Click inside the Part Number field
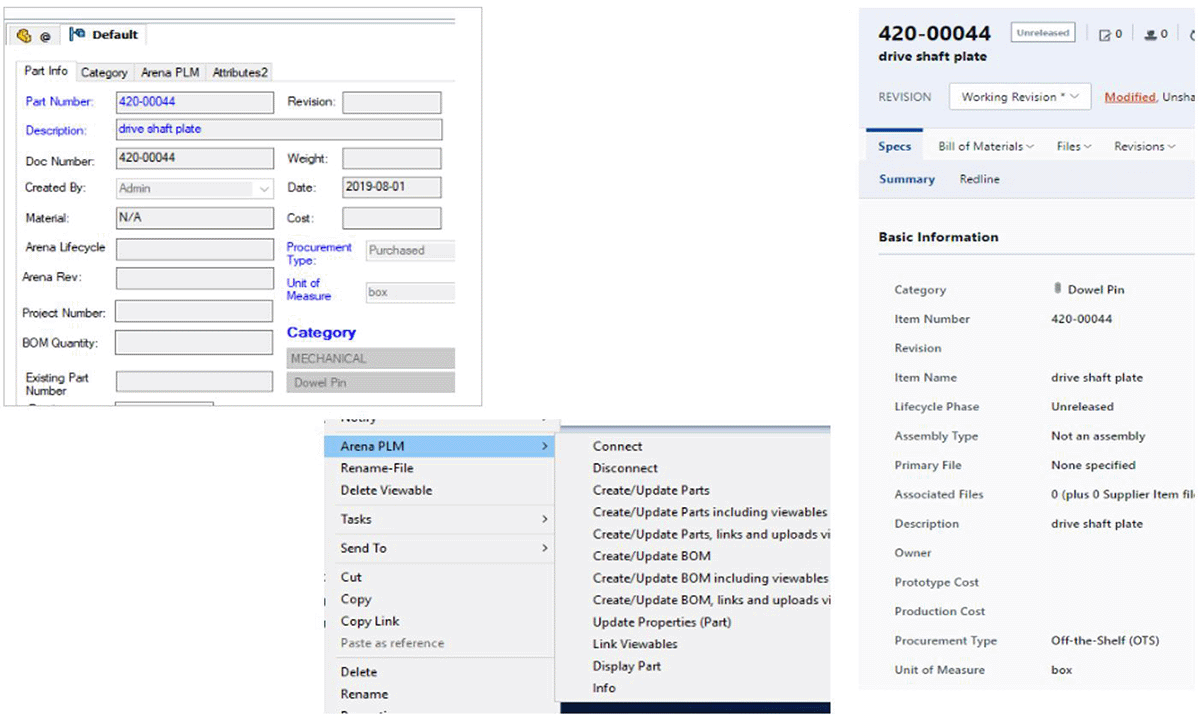 [194, 101]
